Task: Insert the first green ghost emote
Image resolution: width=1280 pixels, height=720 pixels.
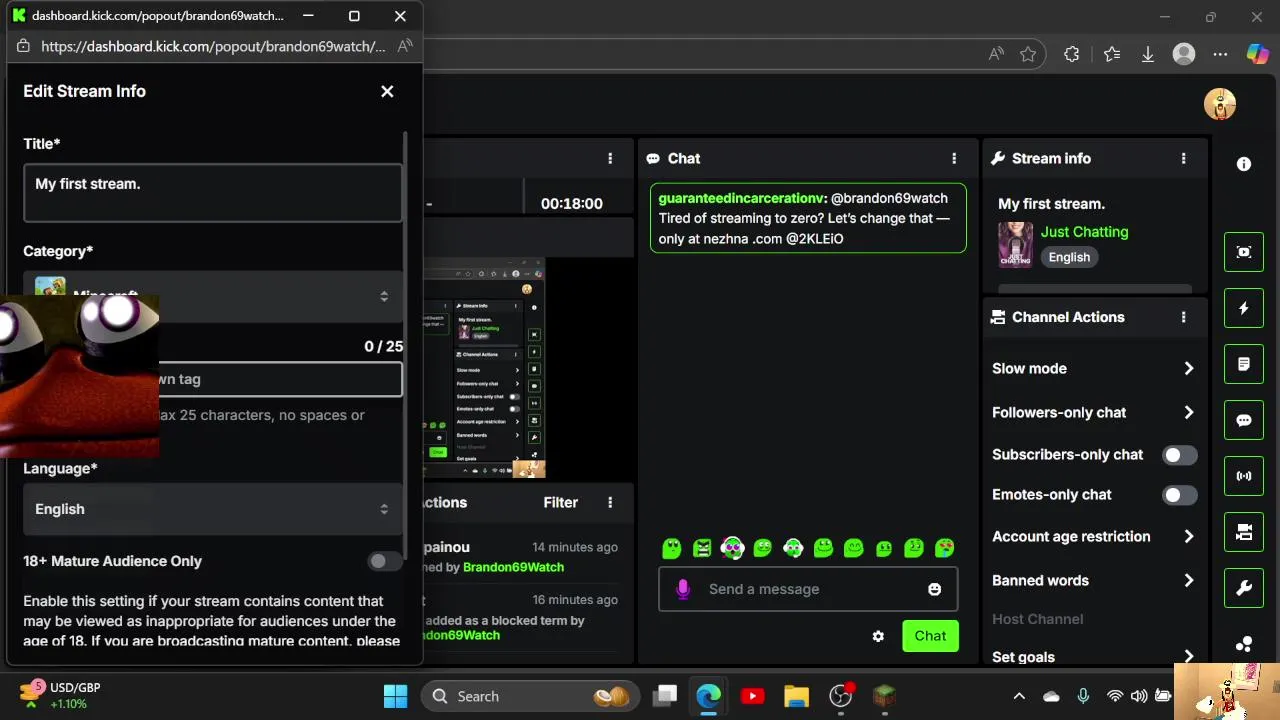Action: (672, 548)
